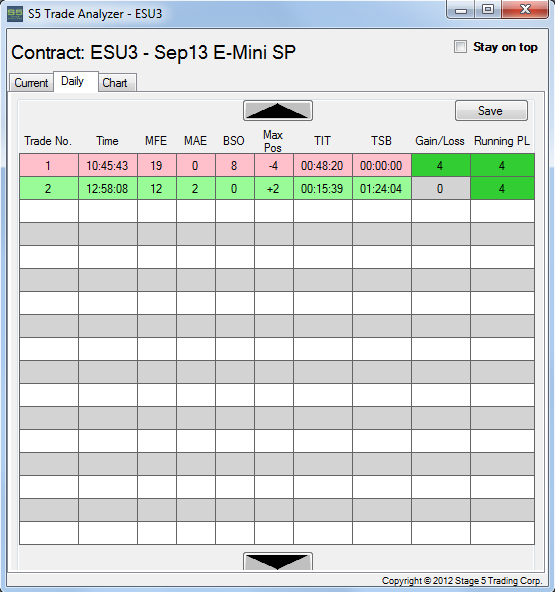
Task: Click the Gain/Loss column header
Action: (440, 141)
